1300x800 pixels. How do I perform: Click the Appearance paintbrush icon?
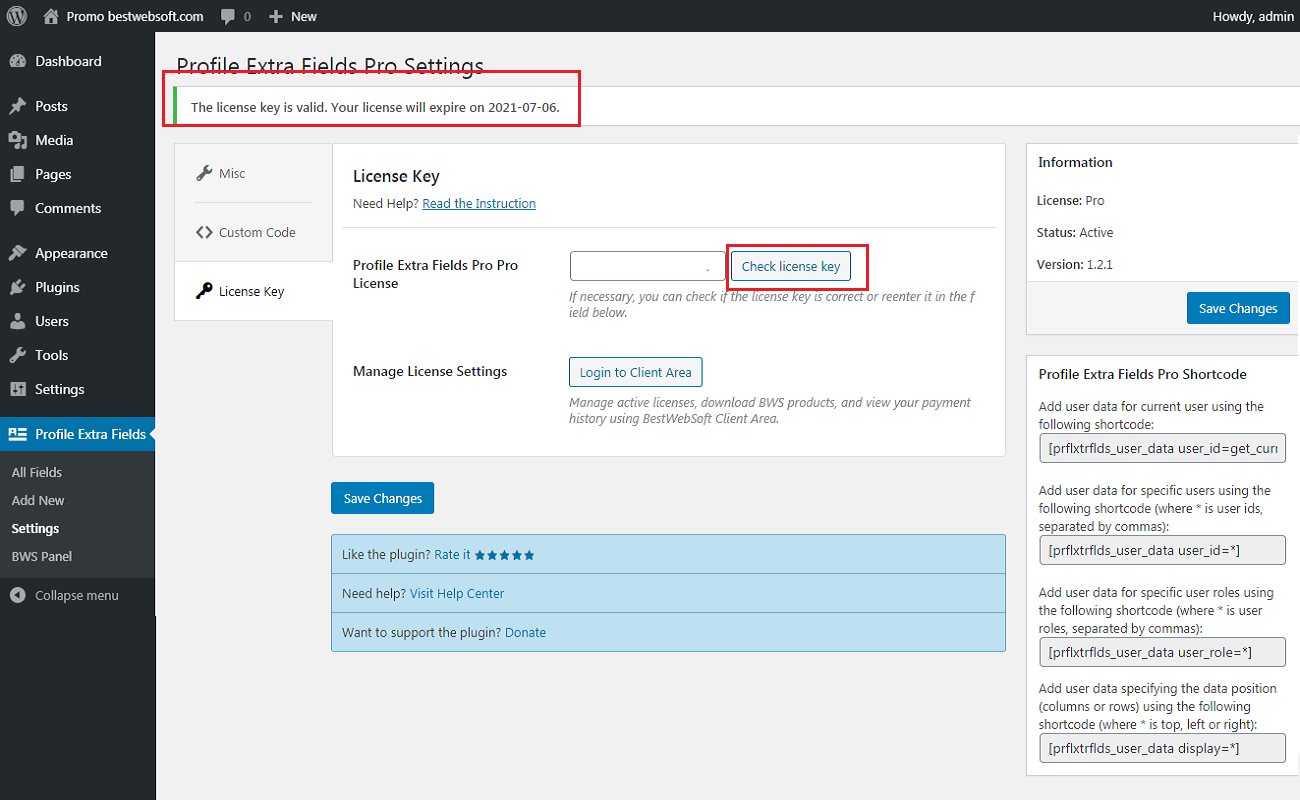click(17, 253)
